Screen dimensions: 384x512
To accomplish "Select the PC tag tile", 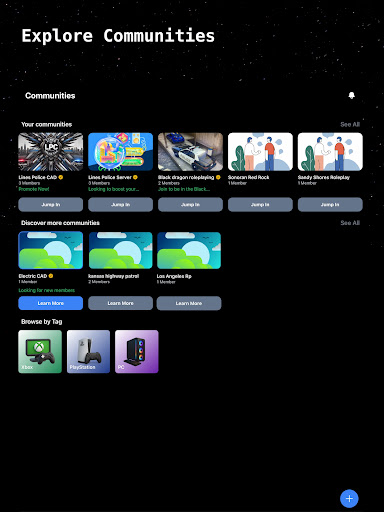I will pyautogui.click(x=137, y=352).
